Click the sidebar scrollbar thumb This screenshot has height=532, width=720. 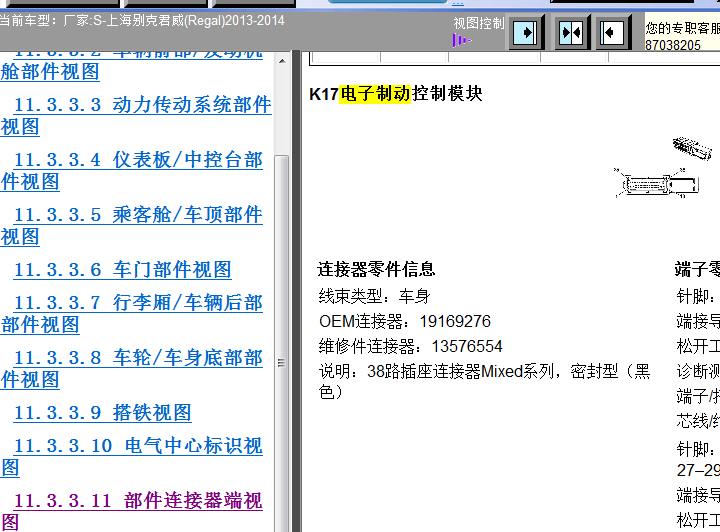282,343
